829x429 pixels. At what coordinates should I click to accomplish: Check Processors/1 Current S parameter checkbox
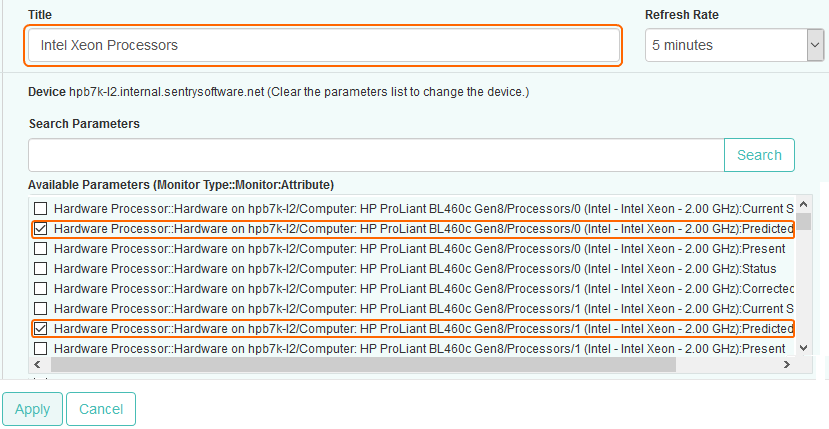(x=41, y=308)
